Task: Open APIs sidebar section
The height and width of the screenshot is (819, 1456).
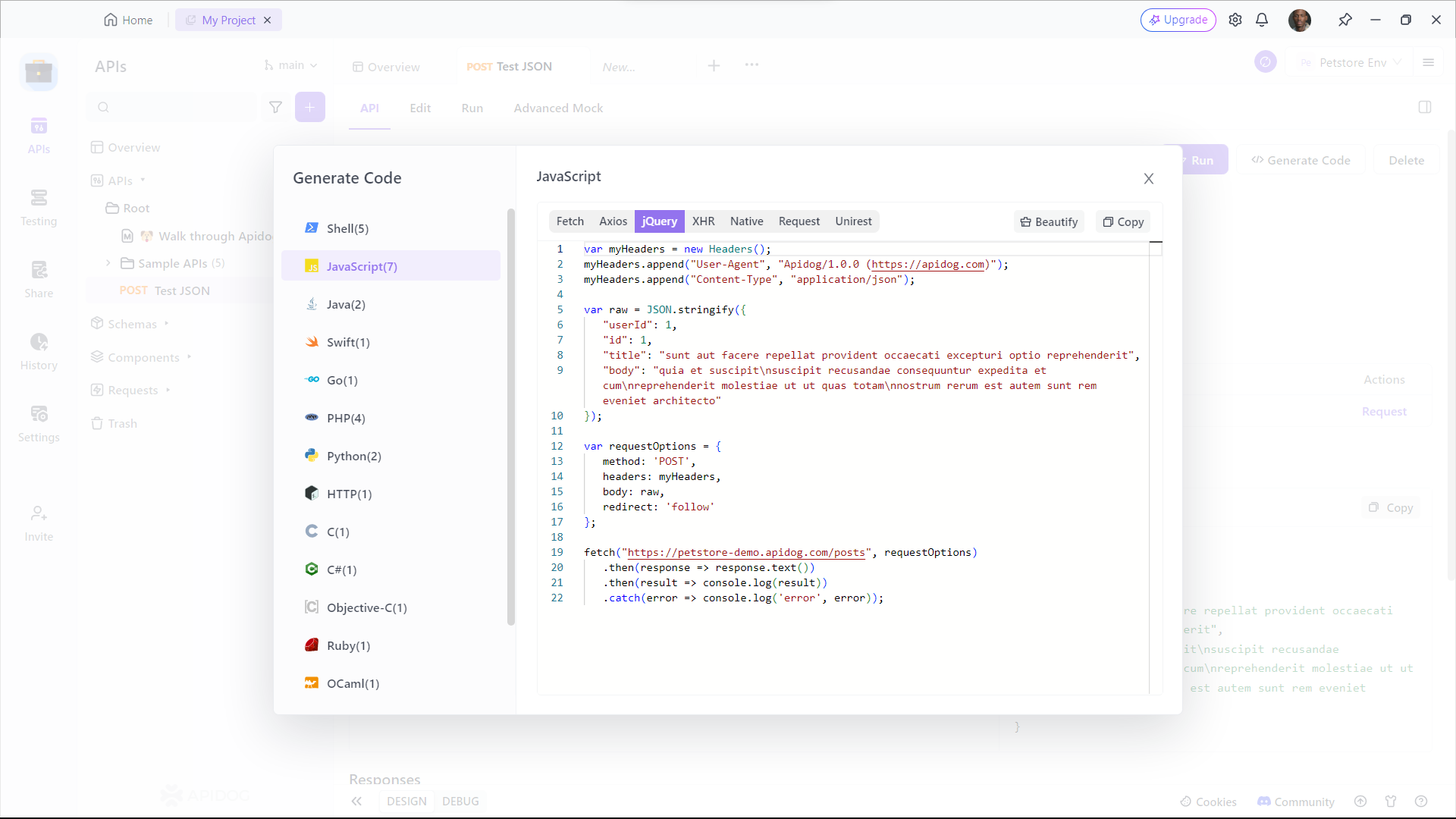Action: point(39,136)
